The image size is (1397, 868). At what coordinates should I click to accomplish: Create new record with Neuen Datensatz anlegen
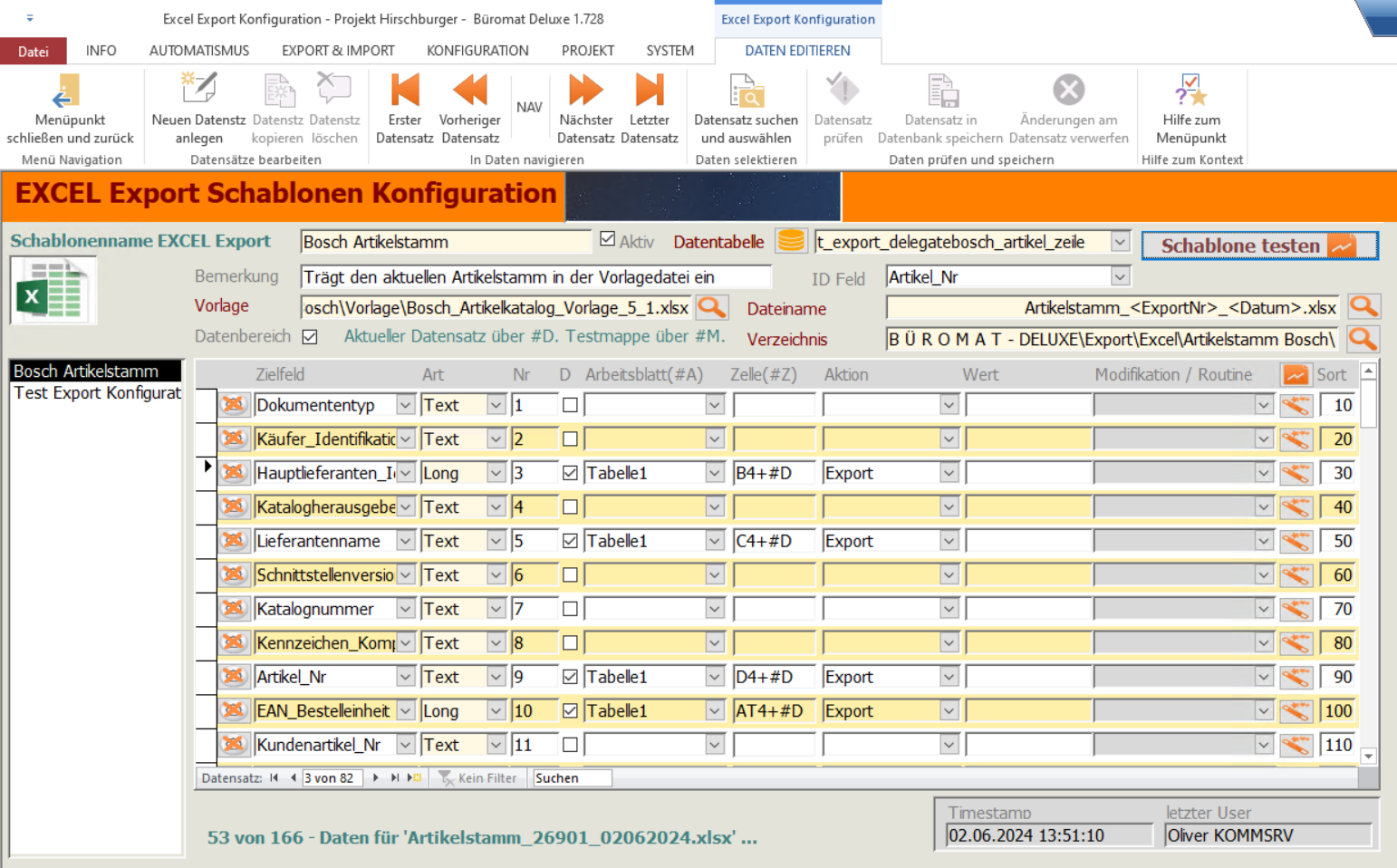coord(198,92)
